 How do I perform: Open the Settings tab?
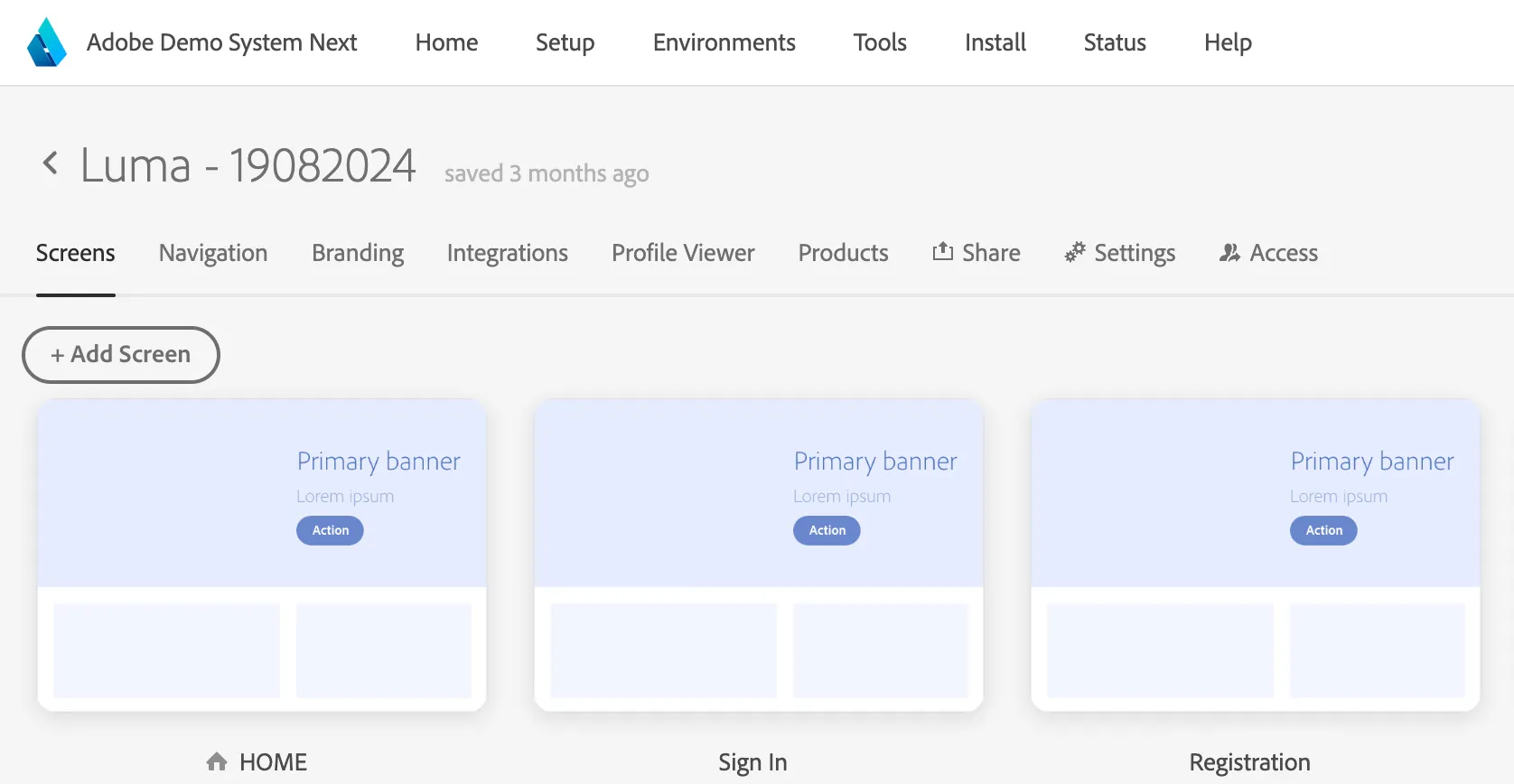click(x=1120, y=254)
